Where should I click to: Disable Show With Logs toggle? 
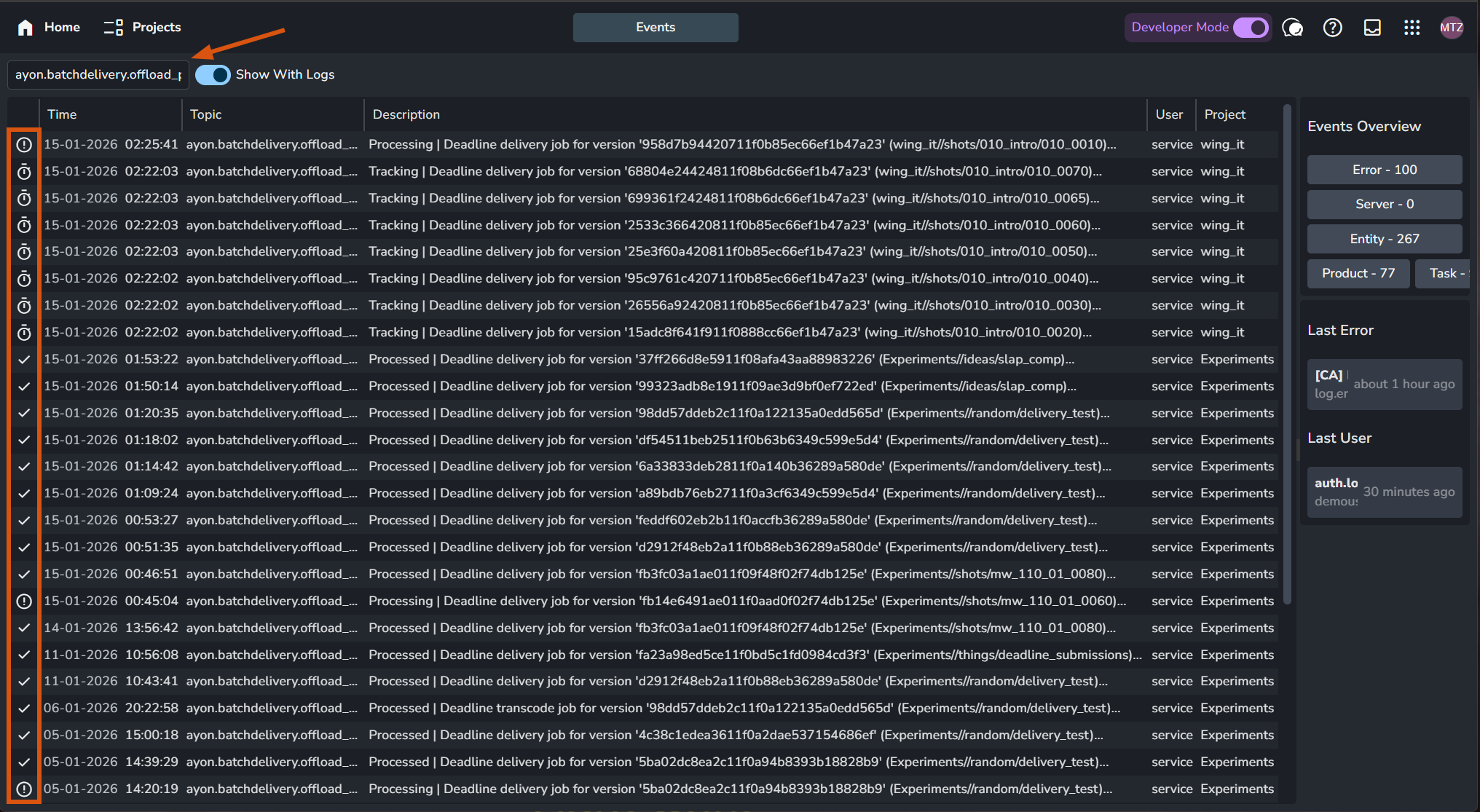(x=213, y=74)
